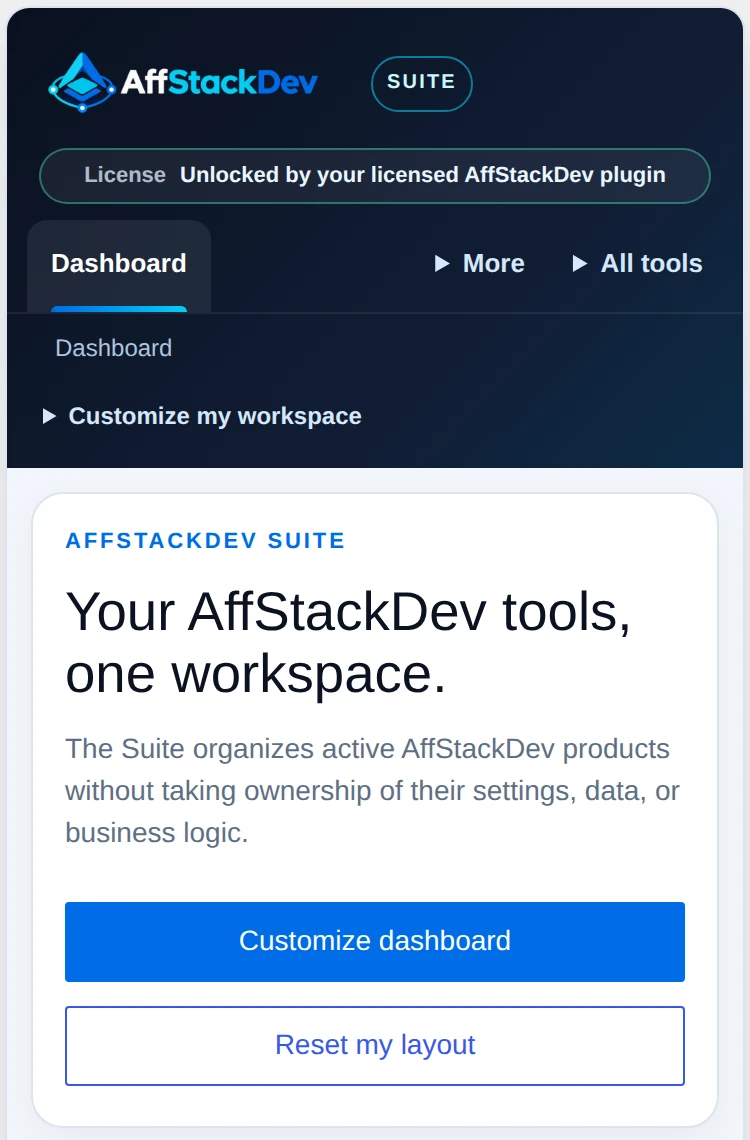Click the license status pill
The width and height of the screenshot is (750, 1140).
pos(375,176)
